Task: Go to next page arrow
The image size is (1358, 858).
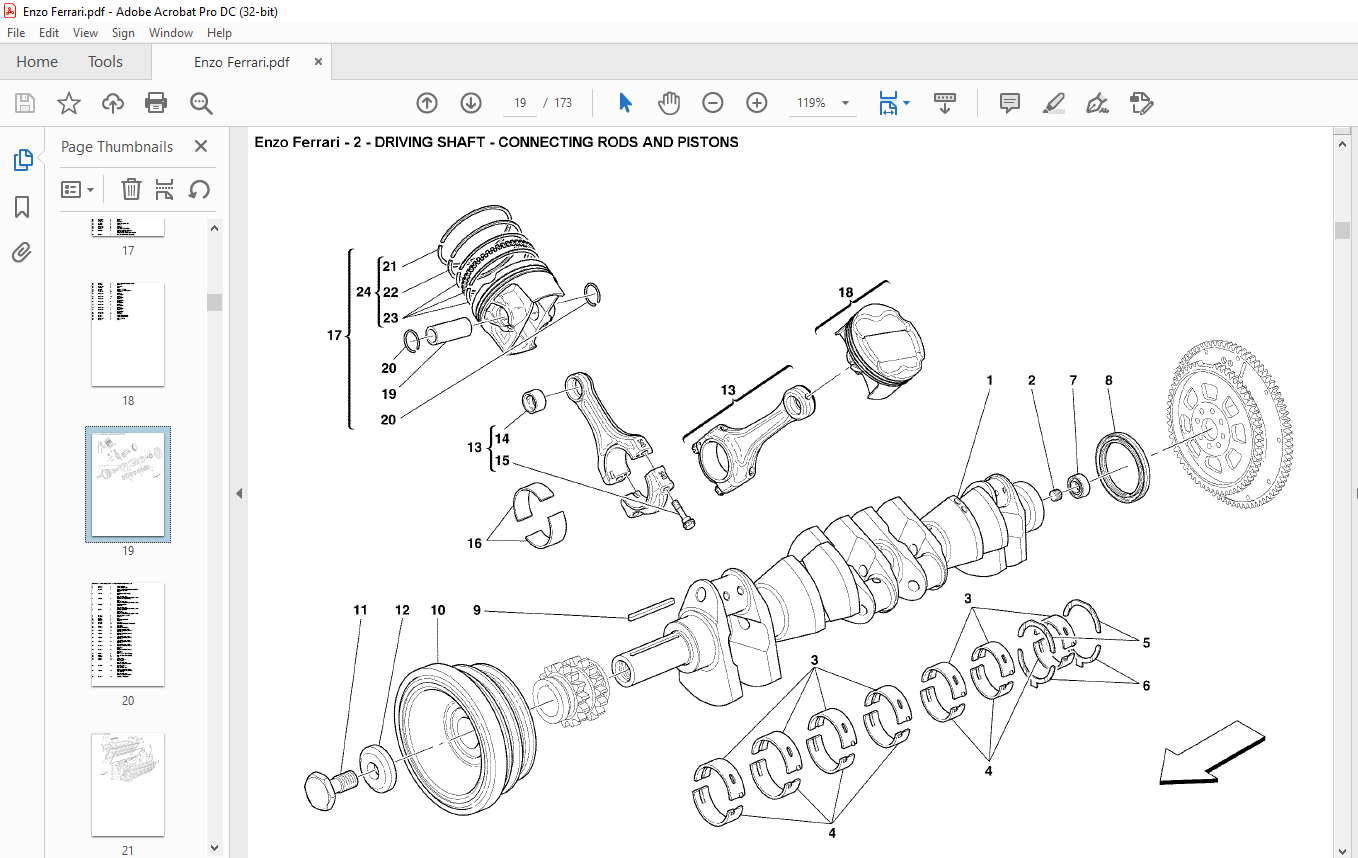Action: [471, 103]
